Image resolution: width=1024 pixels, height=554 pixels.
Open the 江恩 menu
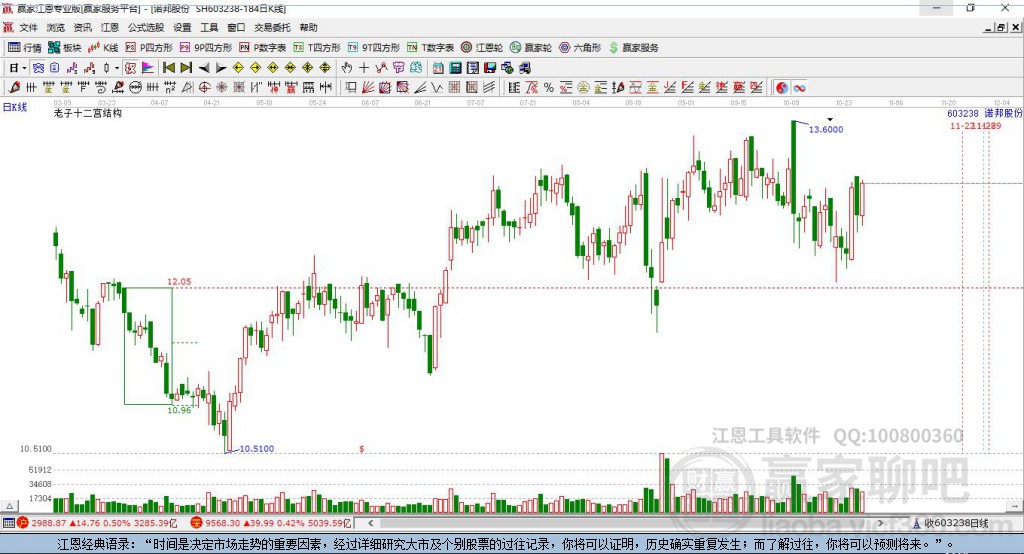[x=110, y=27]
